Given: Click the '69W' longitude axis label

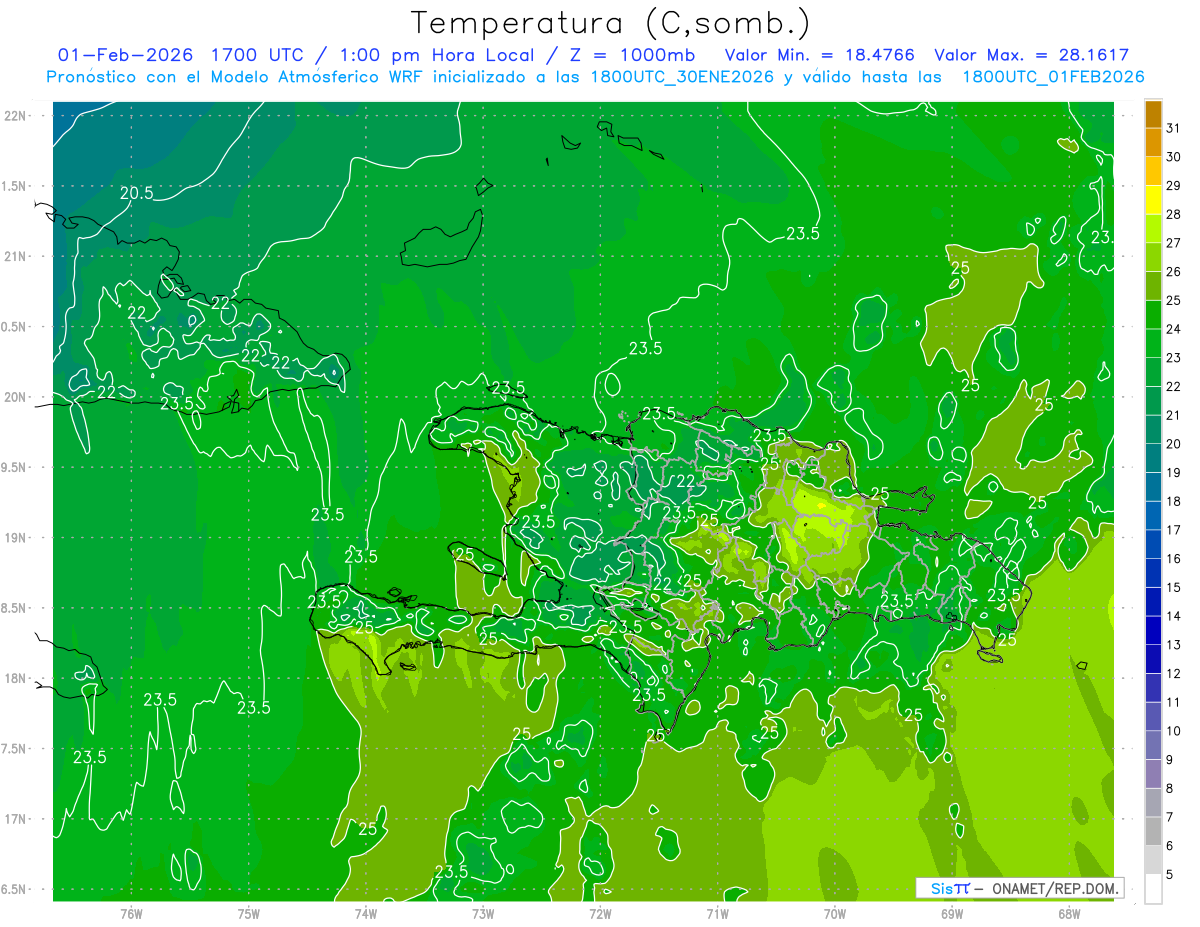Looking at the screenshot, I should point(952,913).
